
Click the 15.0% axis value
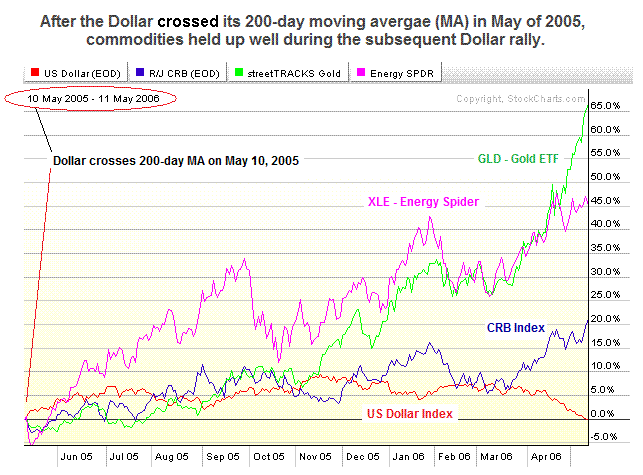click(605, 343)
